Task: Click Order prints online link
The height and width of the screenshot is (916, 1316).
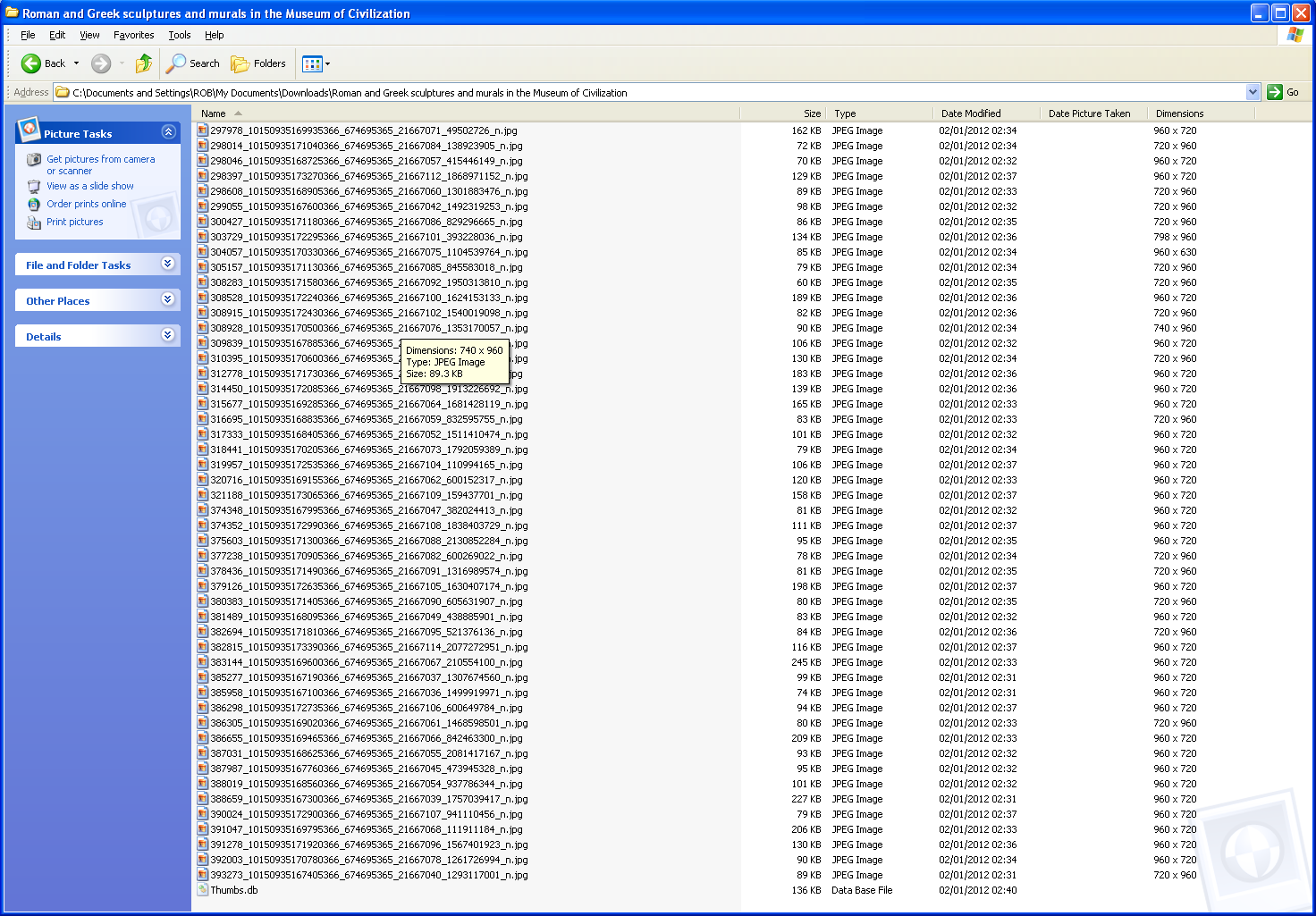Action: point(87,204)
